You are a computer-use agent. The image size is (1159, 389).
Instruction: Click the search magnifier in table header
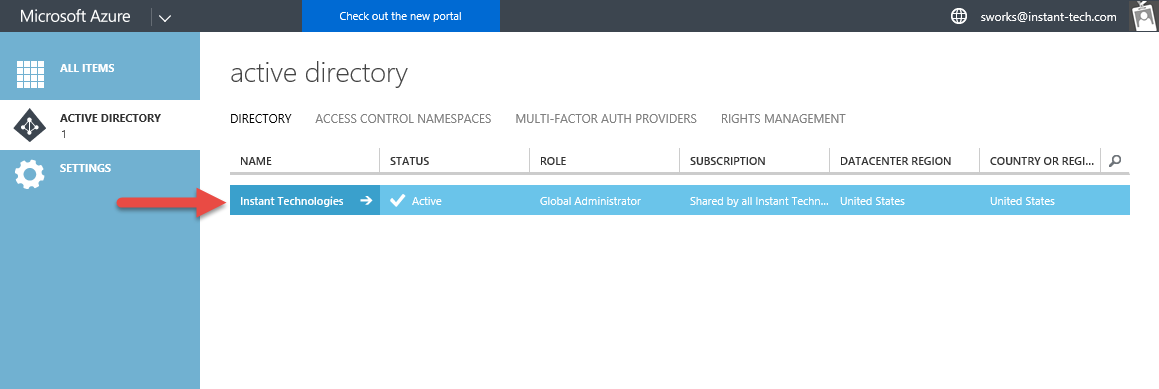point(1115,160)
